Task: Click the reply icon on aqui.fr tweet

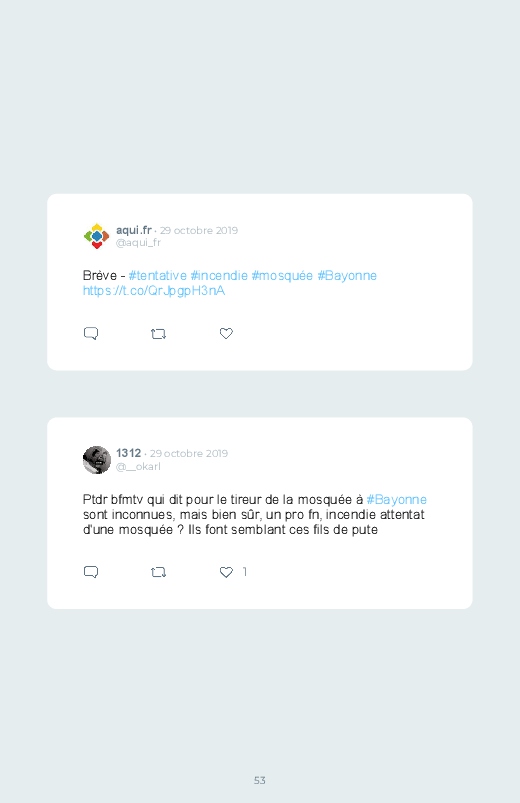Action: click(x=91, y=333)
